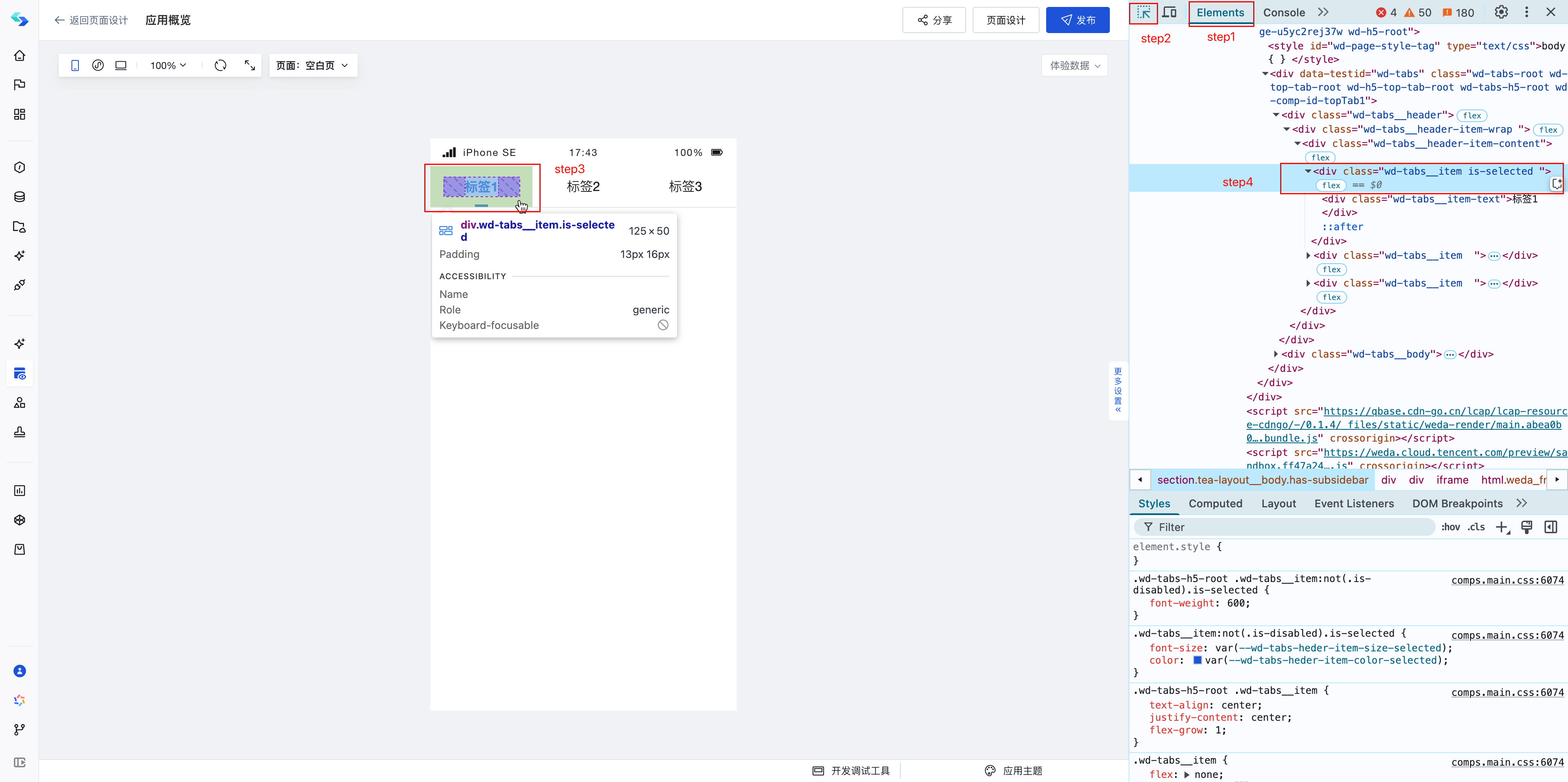Click the blue 发布 publish button

point(1078,20)
